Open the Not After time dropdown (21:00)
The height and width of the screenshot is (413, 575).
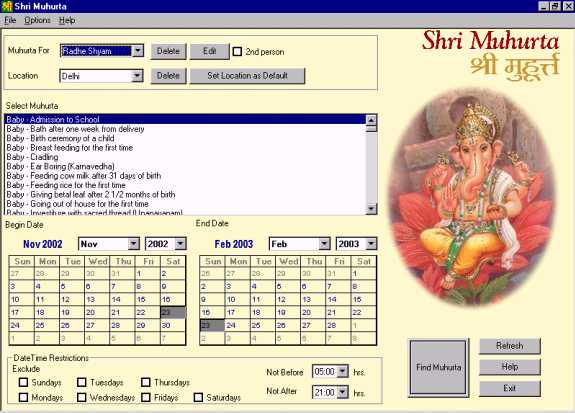coord(342,392)
